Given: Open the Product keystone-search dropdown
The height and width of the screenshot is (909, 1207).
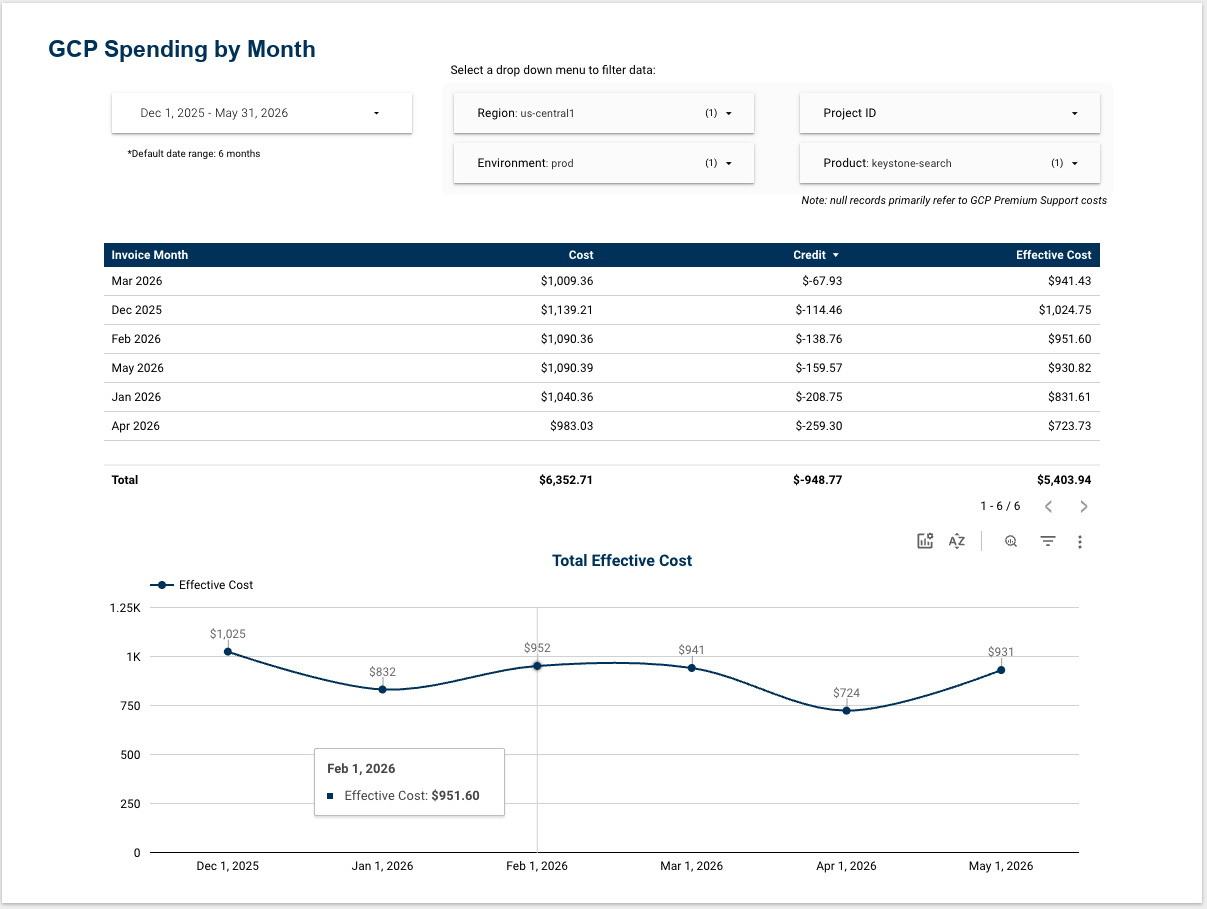Looking at the screenshot, I should (x=950, y=163).
